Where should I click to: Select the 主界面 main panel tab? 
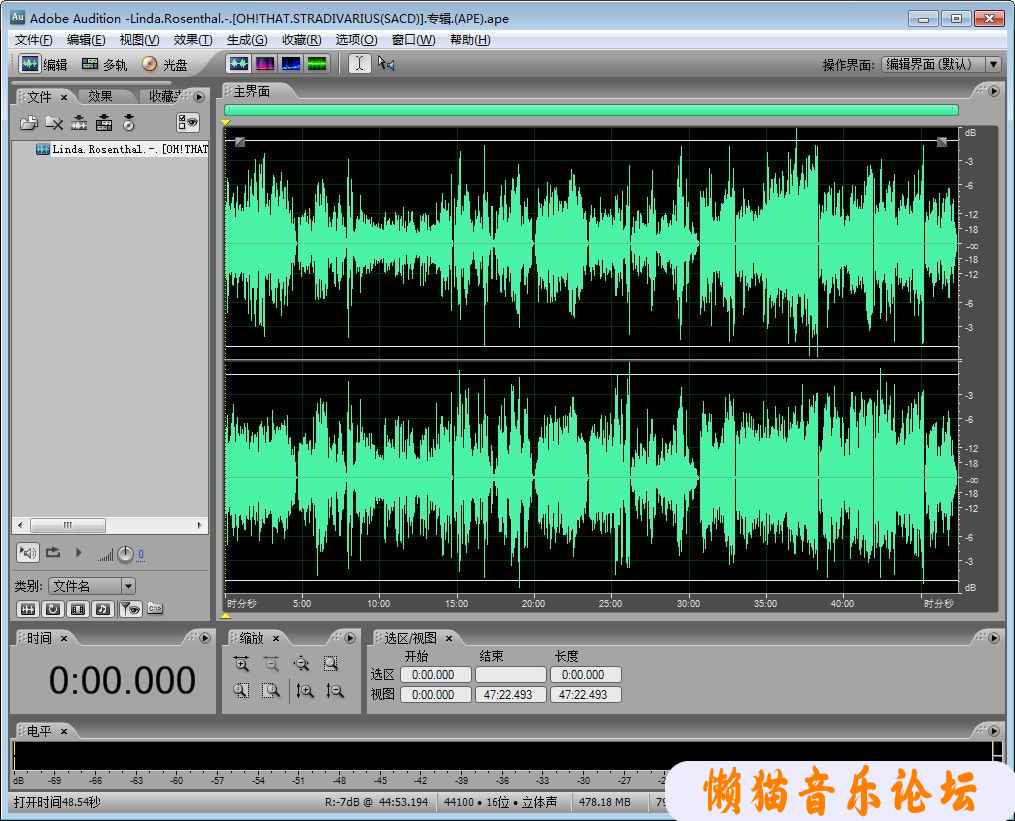coord(252,92)
